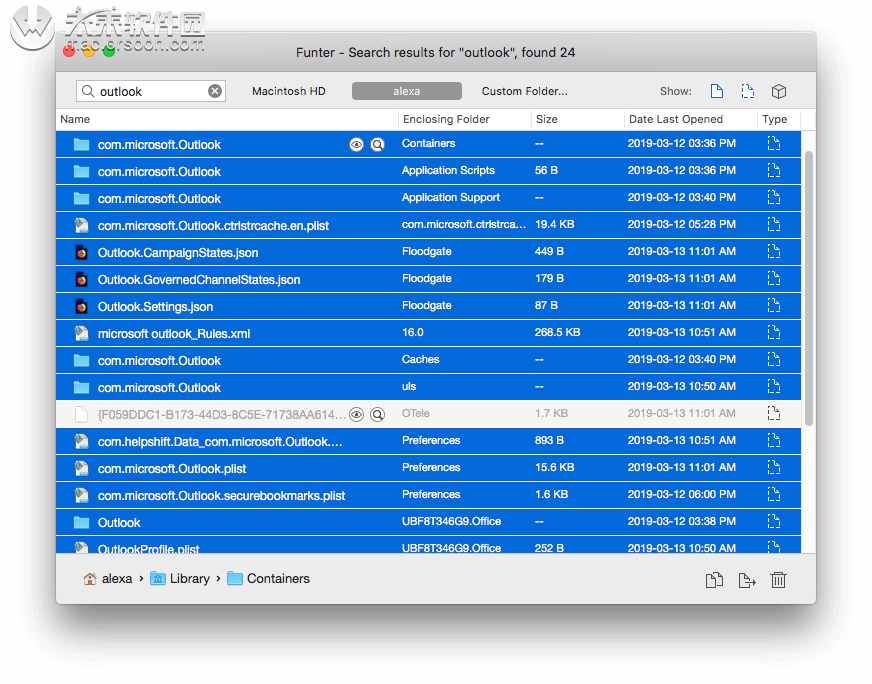
Task: Select com.microsoft.Outlook.securebookmarks.plist file
Action: pos(428,495)
